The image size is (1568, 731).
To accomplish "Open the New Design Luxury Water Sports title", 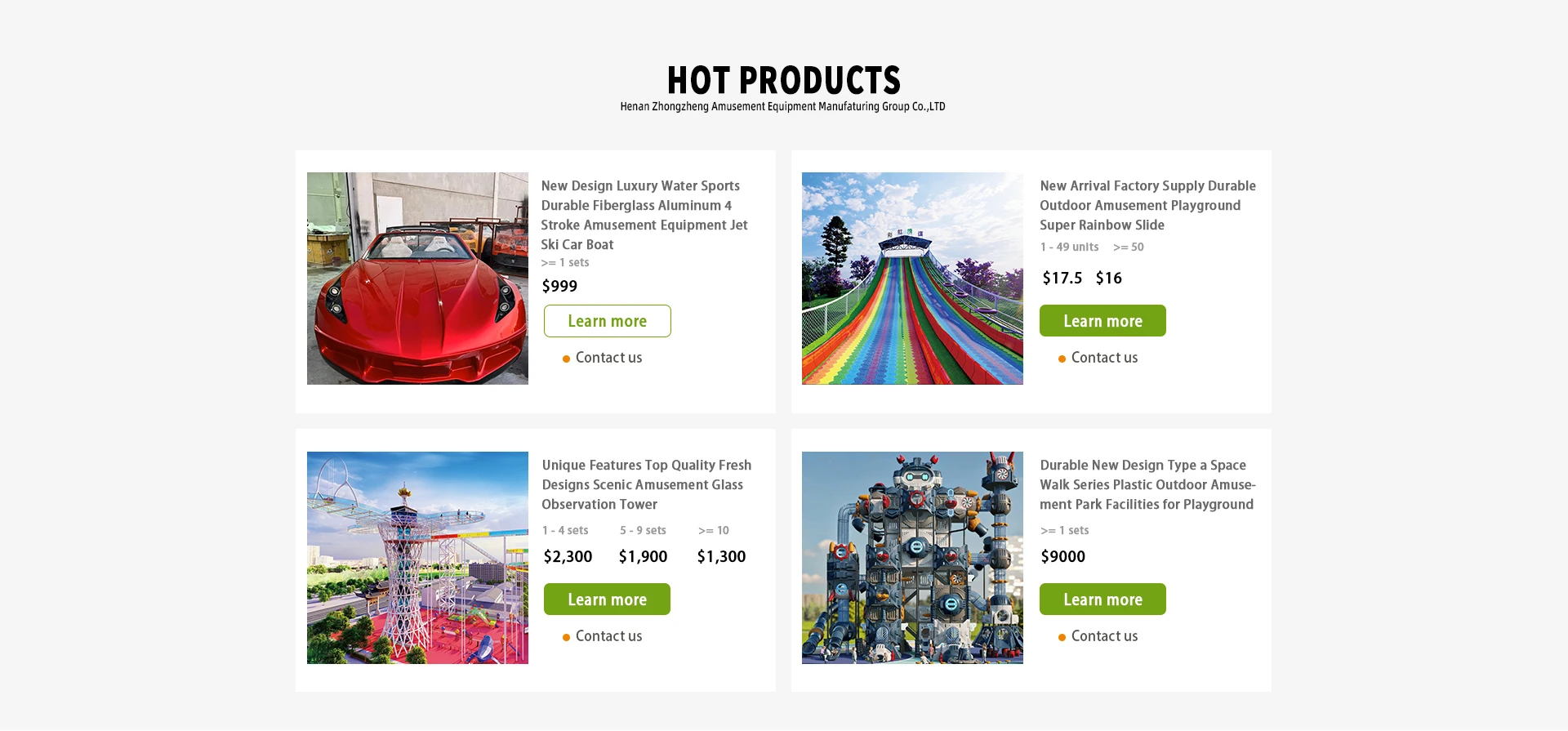I will [x=644, y=216].
